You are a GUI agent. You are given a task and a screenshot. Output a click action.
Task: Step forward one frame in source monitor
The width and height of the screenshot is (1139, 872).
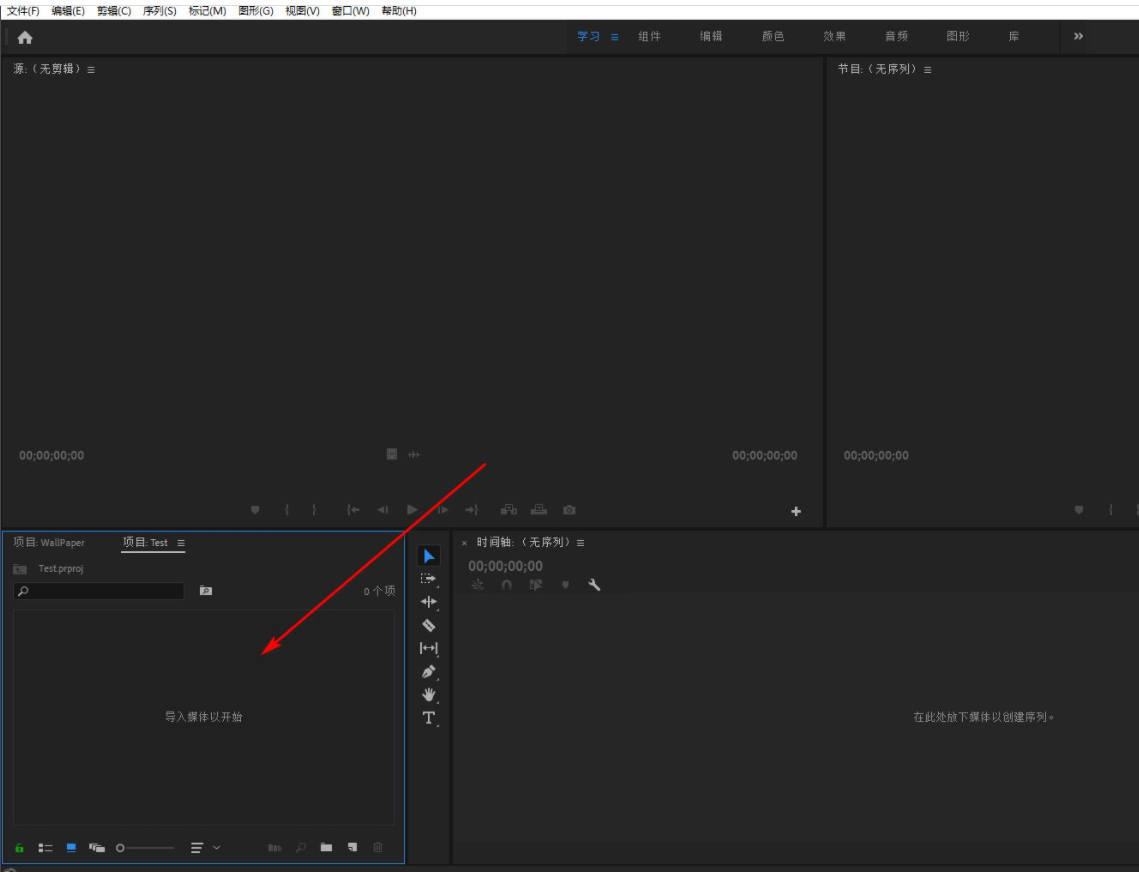pyautogui.click(x=442, y=510)
